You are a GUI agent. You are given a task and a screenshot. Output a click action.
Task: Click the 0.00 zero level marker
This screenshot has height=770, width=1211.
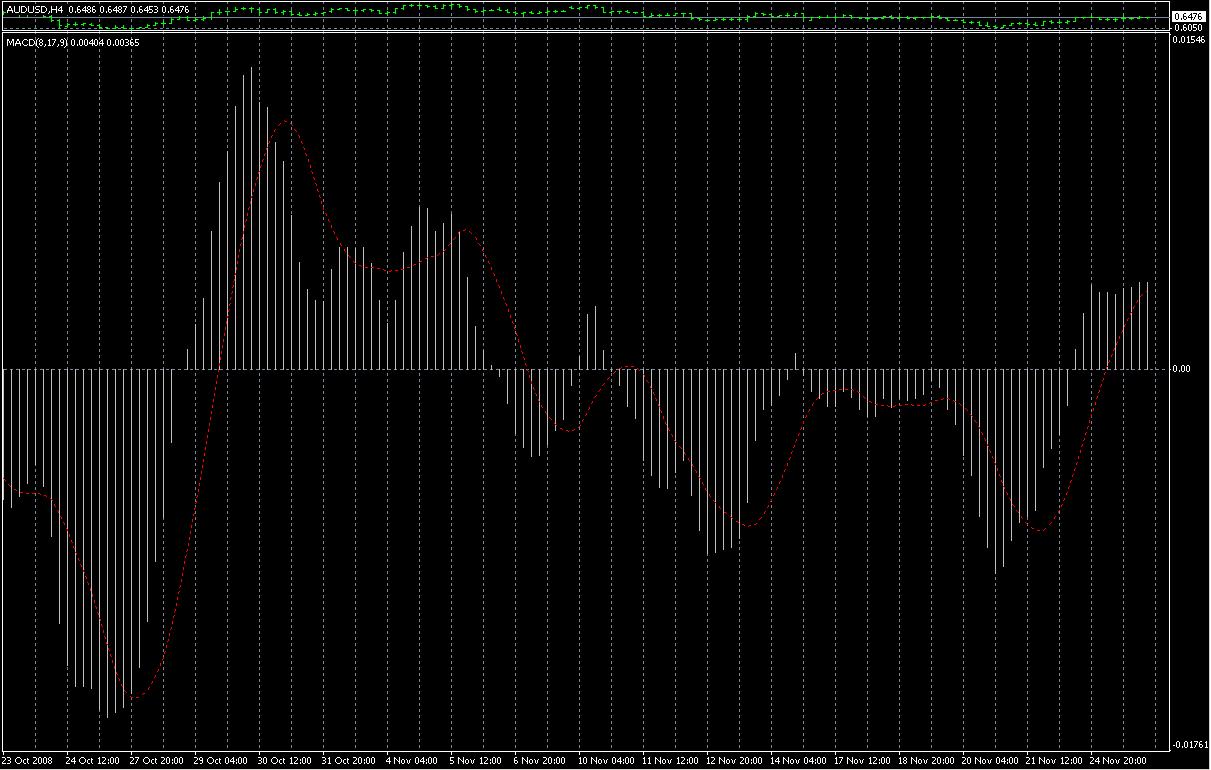pos(1183,368)
